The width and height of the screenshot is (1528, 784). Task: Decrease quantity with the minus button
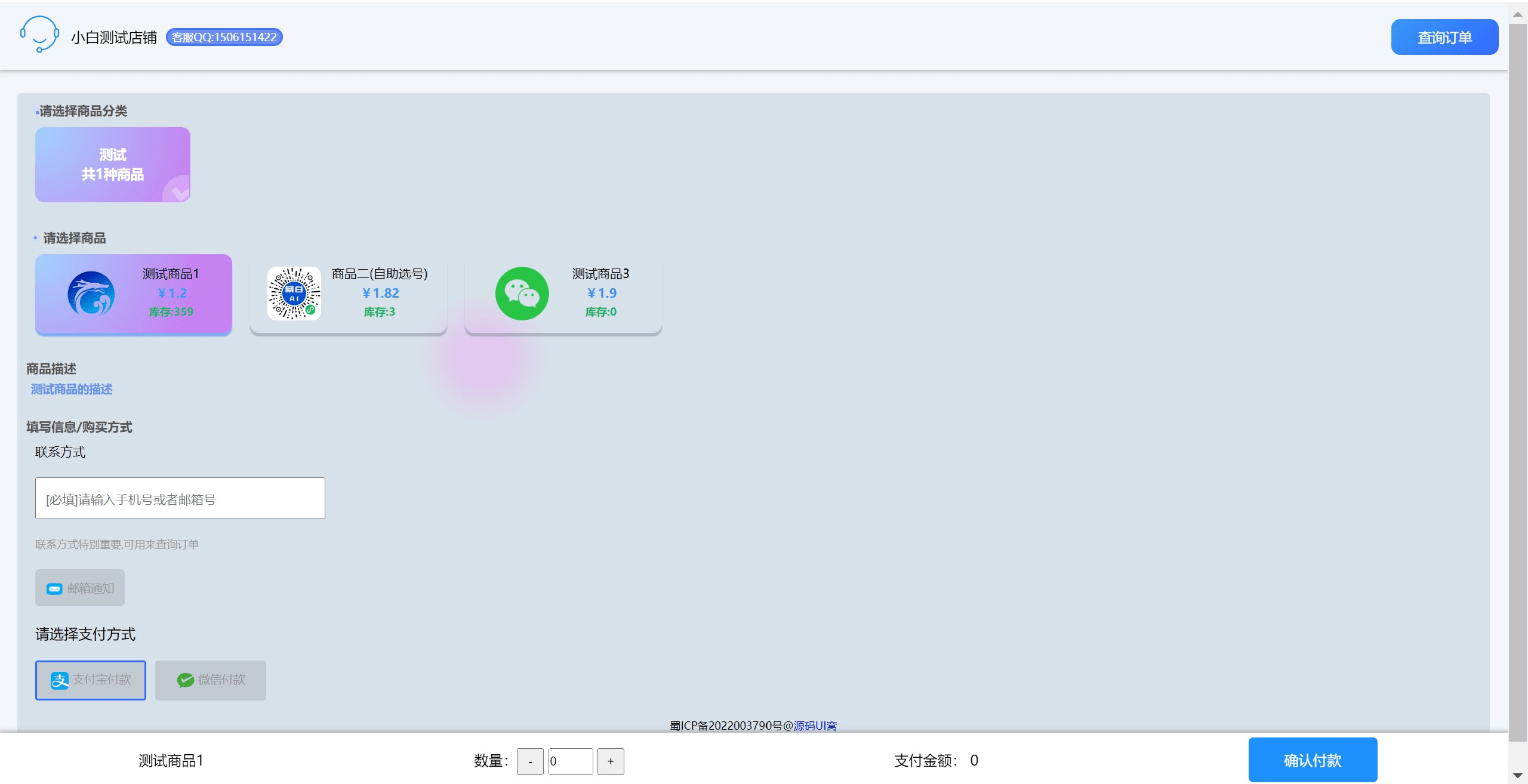coord(530,761)
